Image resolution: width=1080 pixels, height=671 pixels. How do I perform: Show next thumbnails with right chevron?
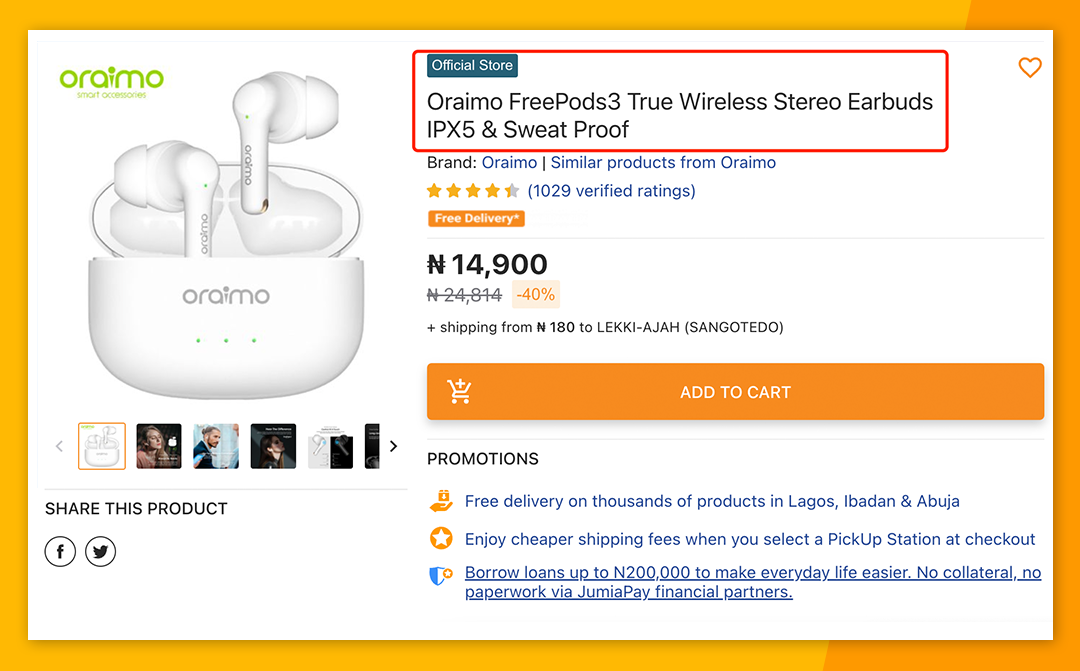pyautogui.click(x=393, y=446)
